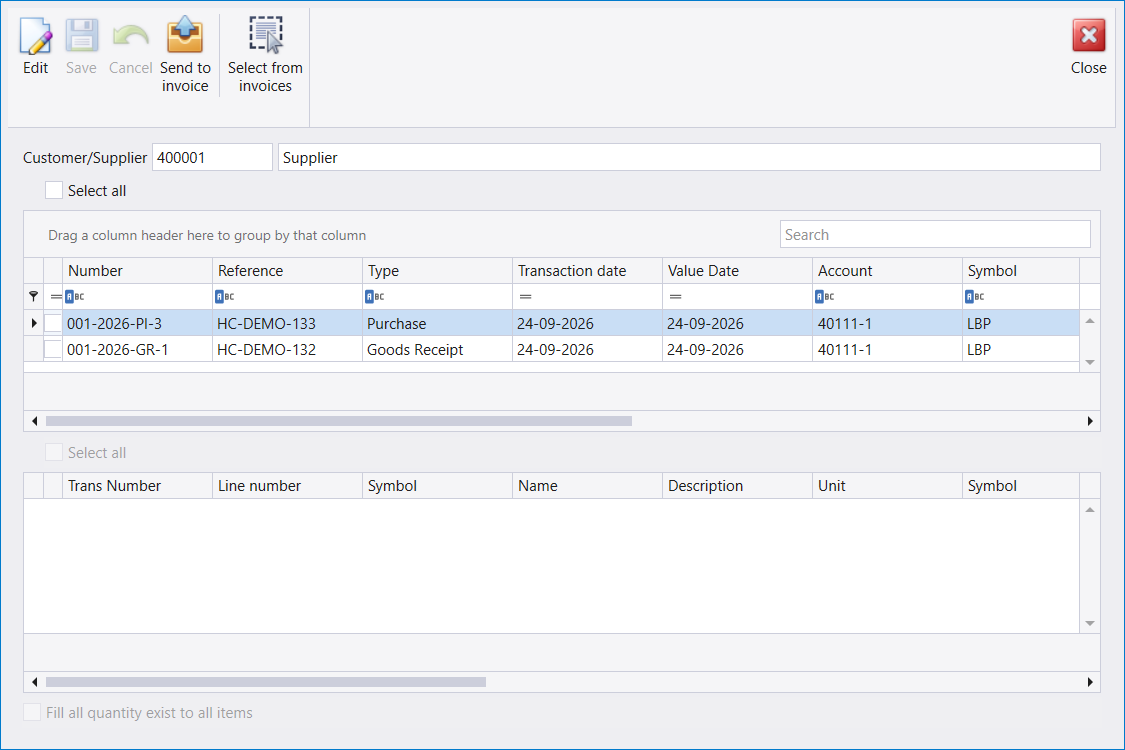This screenshot has height=750, width=1125.
Task: Click the Supplier name field
Action: pyautogui.click(x=689, y=157)
